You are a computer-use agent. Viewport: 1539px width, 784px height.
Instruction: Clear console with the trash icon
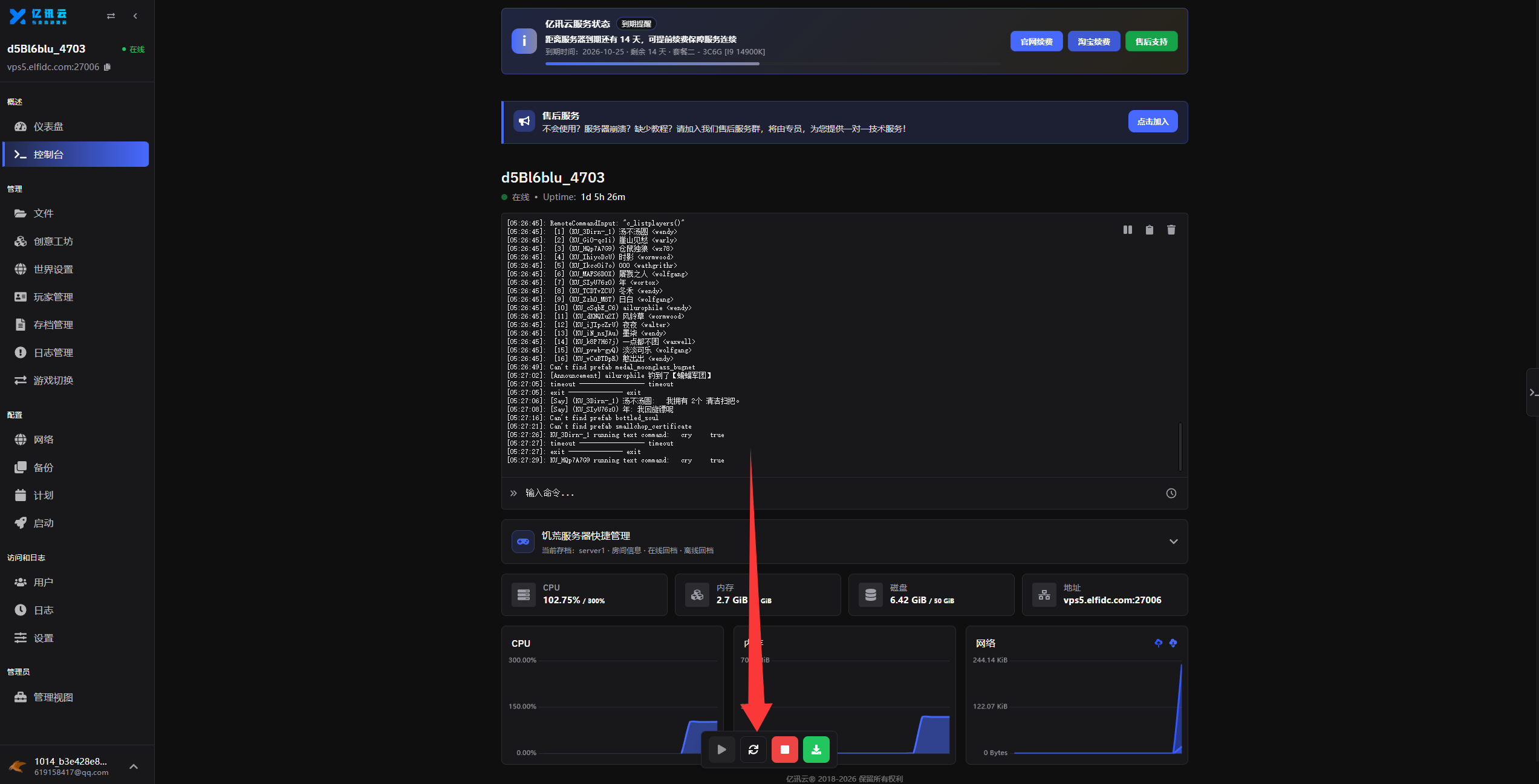click(x=1171, y=230)
